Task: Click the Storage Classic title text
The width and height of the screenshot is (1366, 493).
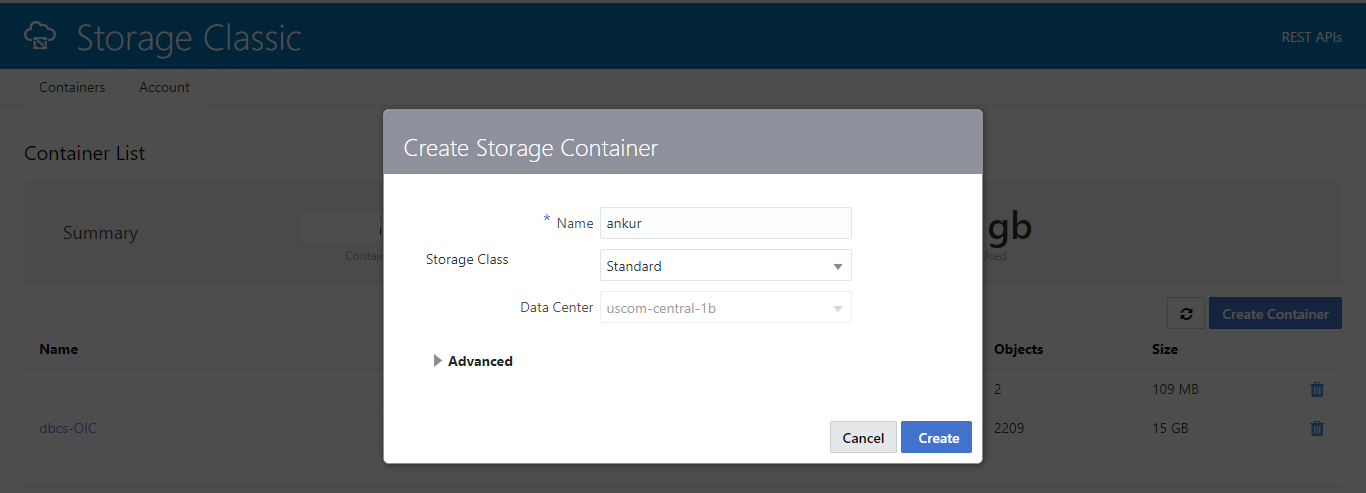Action: click(189, 38)
